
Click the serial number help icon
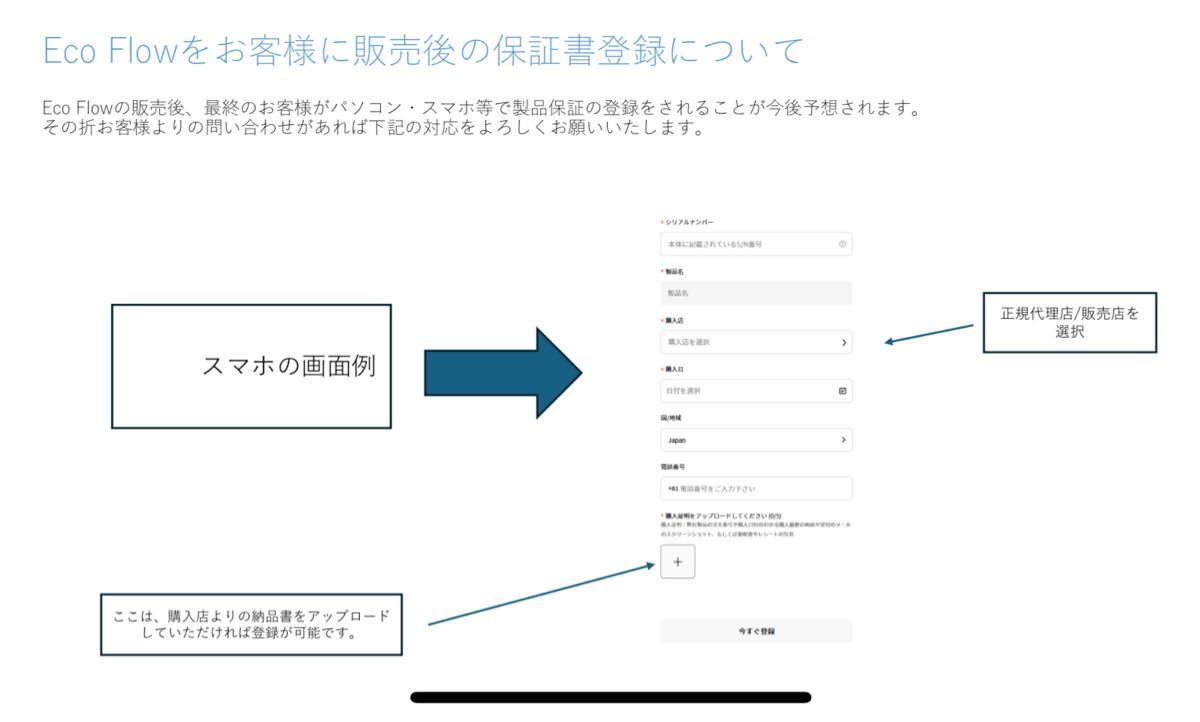coord(842,244)
